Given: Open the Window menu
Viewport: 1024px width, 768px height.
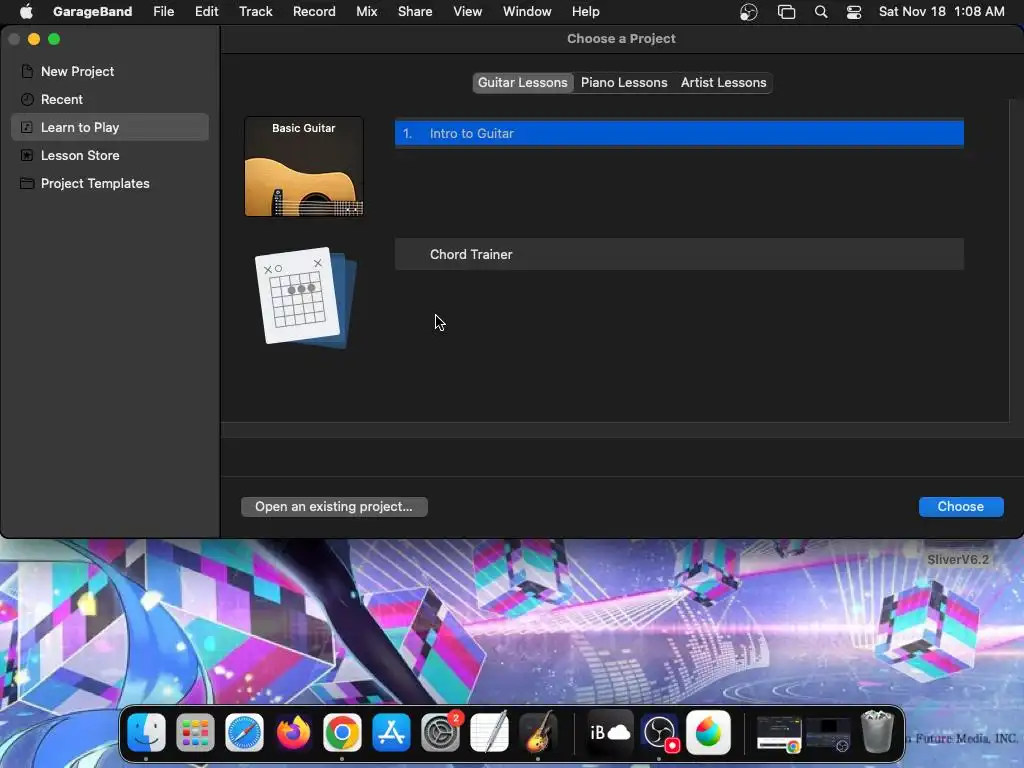Looking at the screenshot, I should pos(527,12).
